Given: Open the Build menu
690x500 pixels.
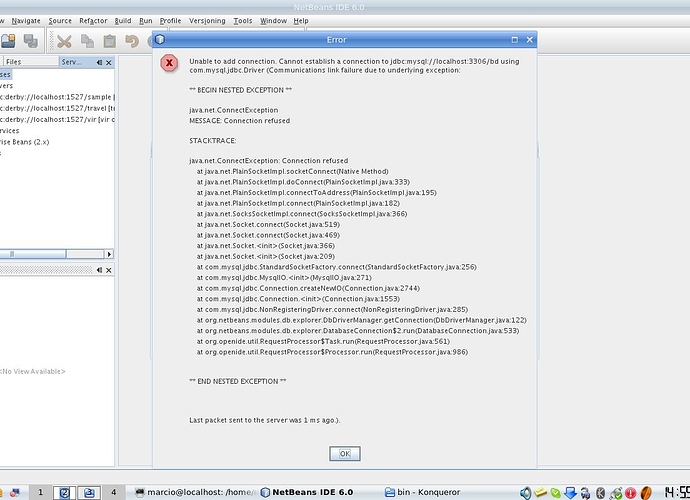Looking at the screenshot, I should pyautogui.click(x=123, y=21).
